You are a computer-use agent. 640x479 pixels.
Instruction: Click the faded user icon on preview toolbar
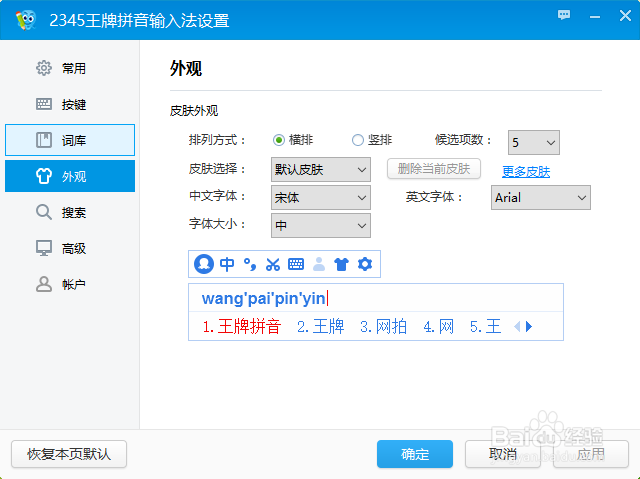point(319,264)
